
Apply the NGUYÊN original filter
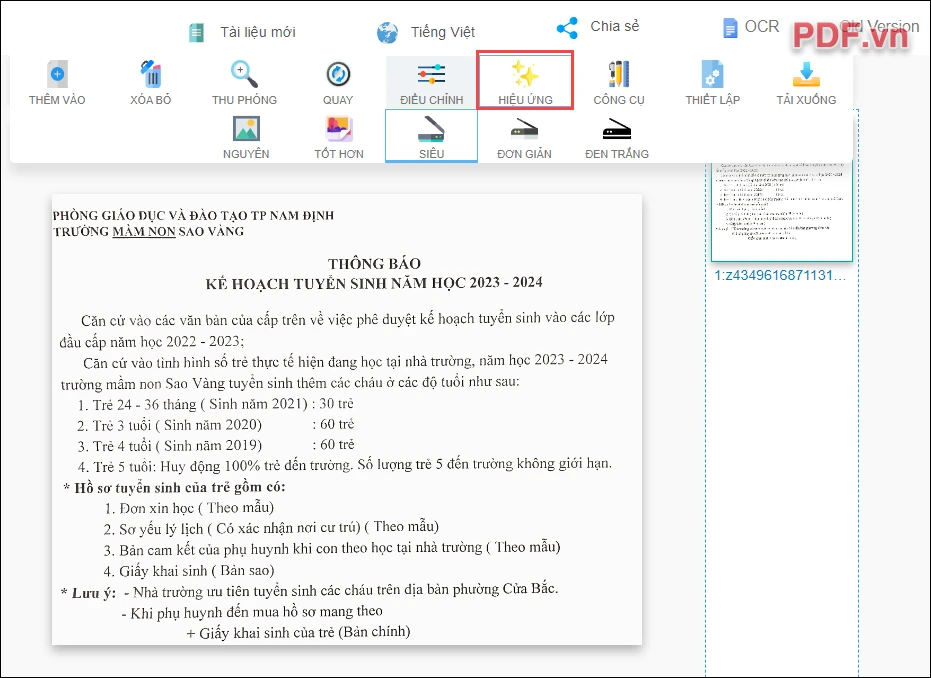(246, 137)
